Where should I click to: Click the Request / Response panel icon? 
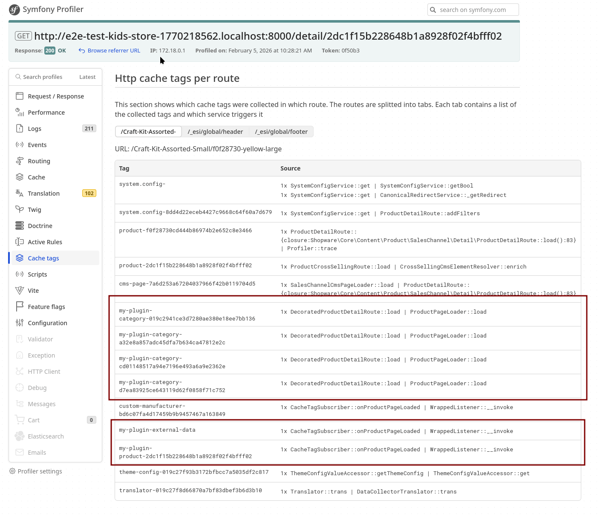pyautogui.click(x=20, y=96)
